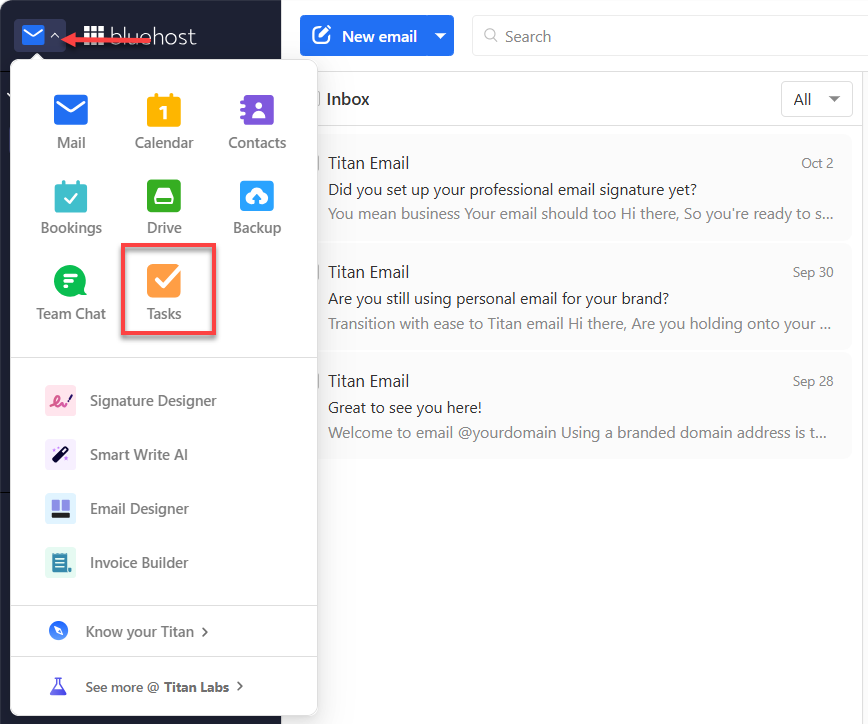Open the Mail app icon
Viewport: 868px width, 724px height.
click(x=71, y=110)
